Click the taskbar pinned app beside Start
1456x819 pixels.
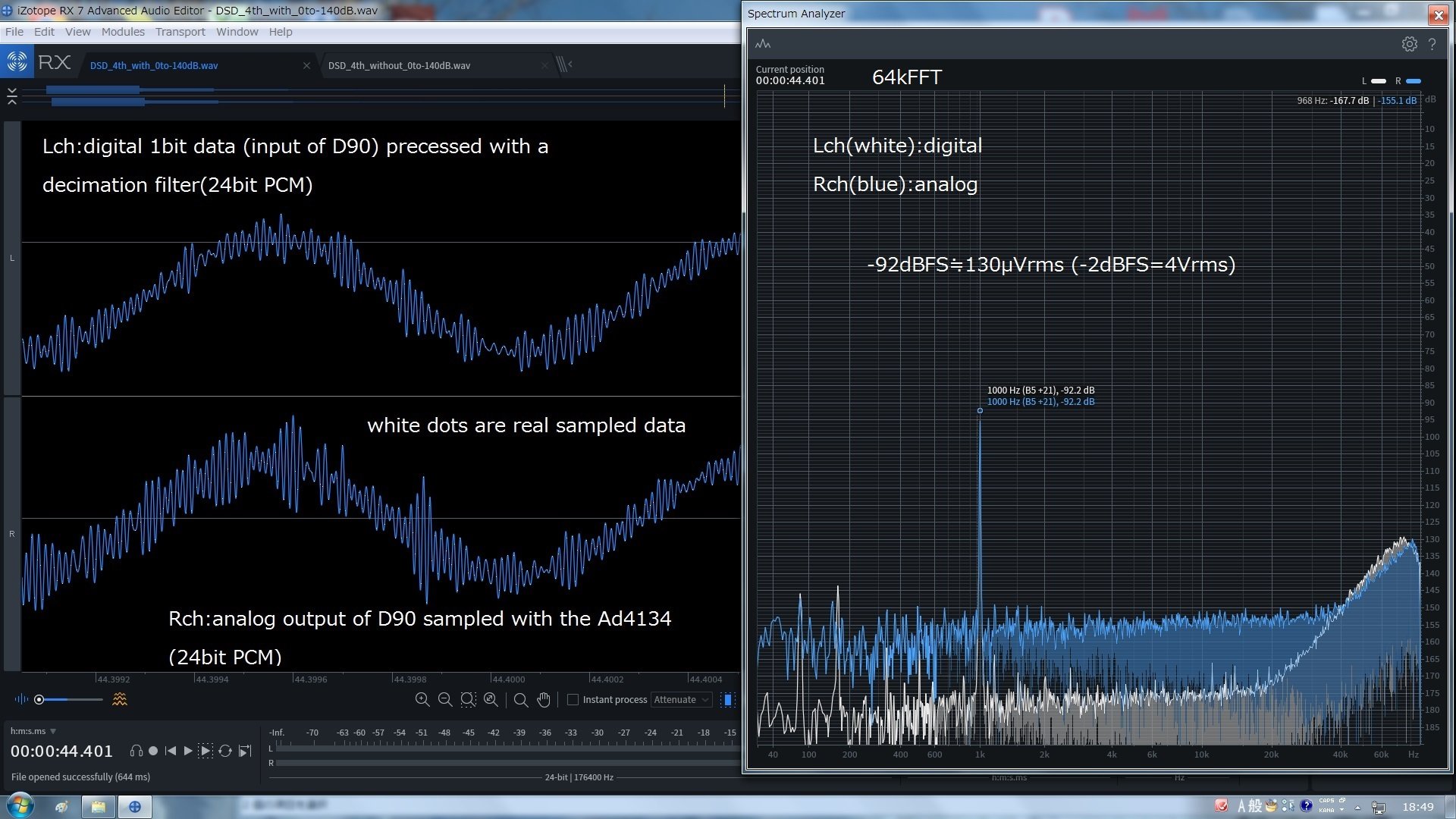click(x=62, y=806)
